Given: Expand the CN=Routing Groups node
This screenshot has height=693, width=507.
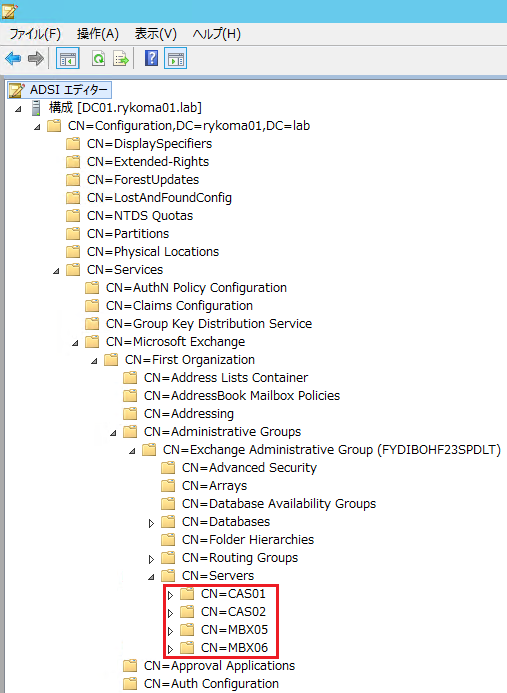Looking at the screenshot, I should pos(151,559).
